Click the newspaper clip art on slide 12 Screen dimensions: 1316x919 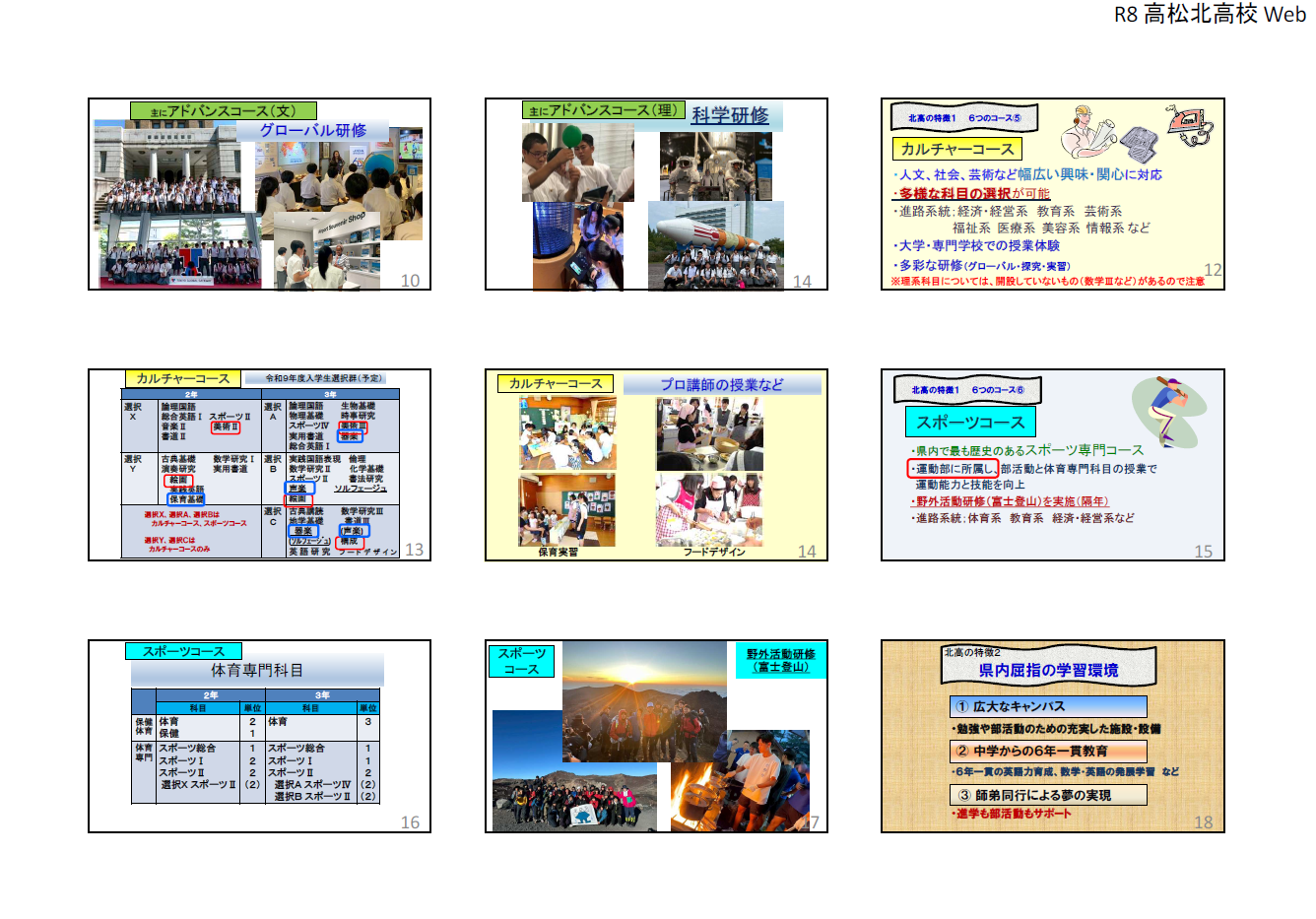click(x=1141, y=145)
